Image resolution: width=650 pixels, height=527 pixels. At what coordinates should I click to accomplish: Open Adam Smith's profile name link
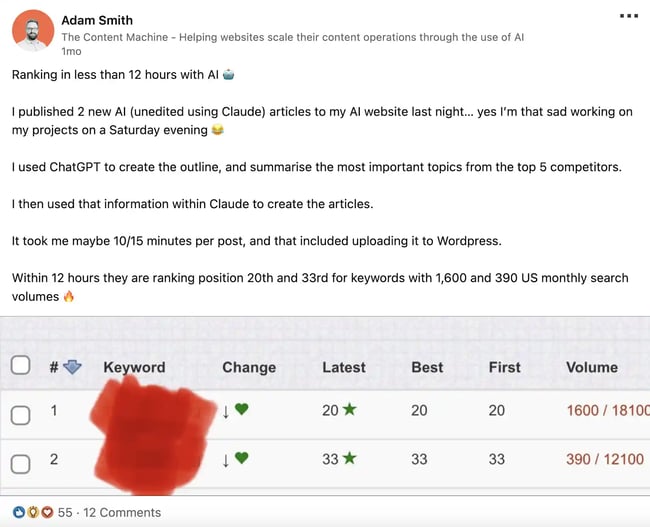[97, 20]
